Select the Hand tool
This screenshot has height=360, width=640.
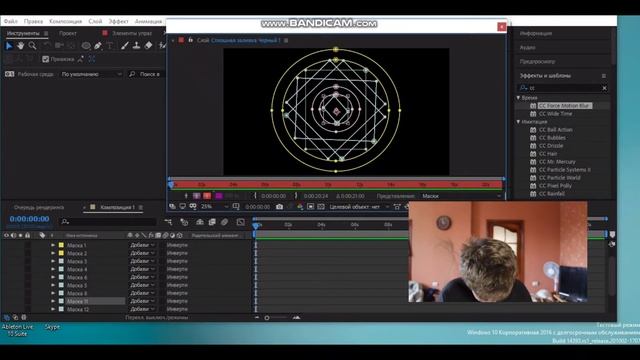pos(20,46)
